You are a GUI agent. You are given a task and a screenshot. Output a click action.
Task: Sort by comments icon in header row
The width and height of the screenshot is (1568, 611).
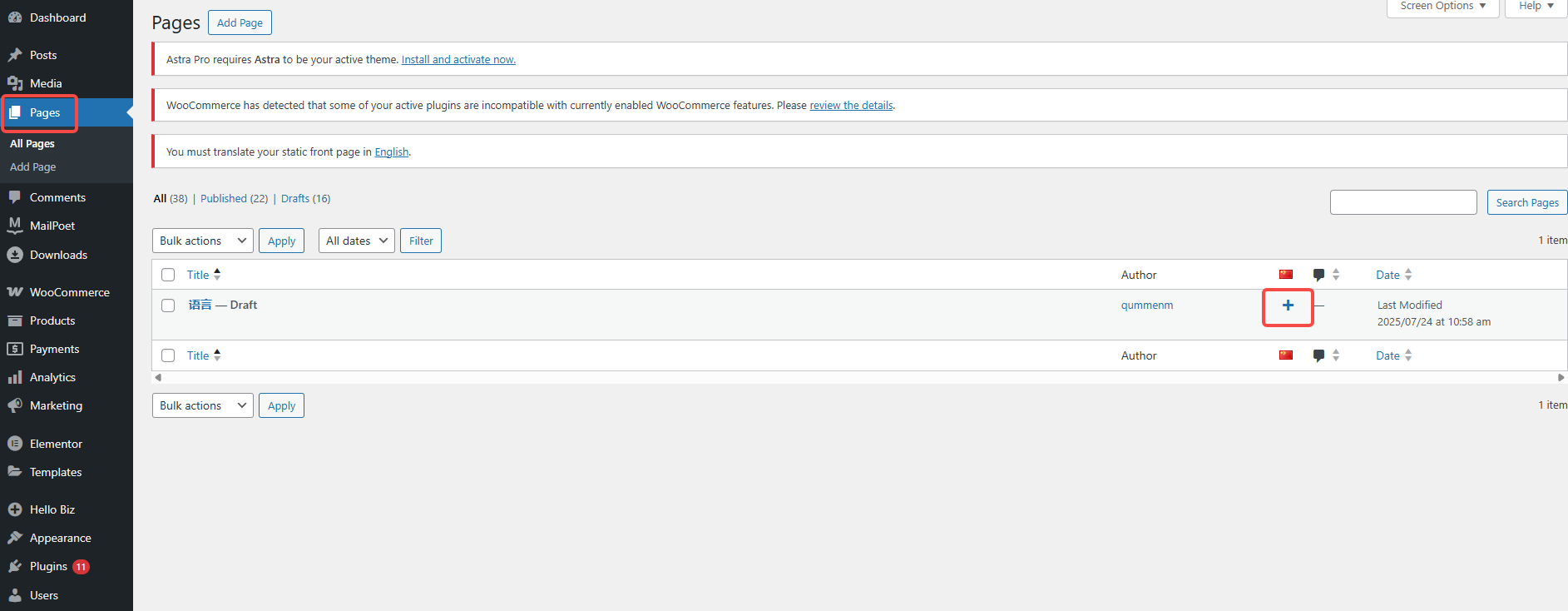pyautogui.click(x=1326, y=275)
